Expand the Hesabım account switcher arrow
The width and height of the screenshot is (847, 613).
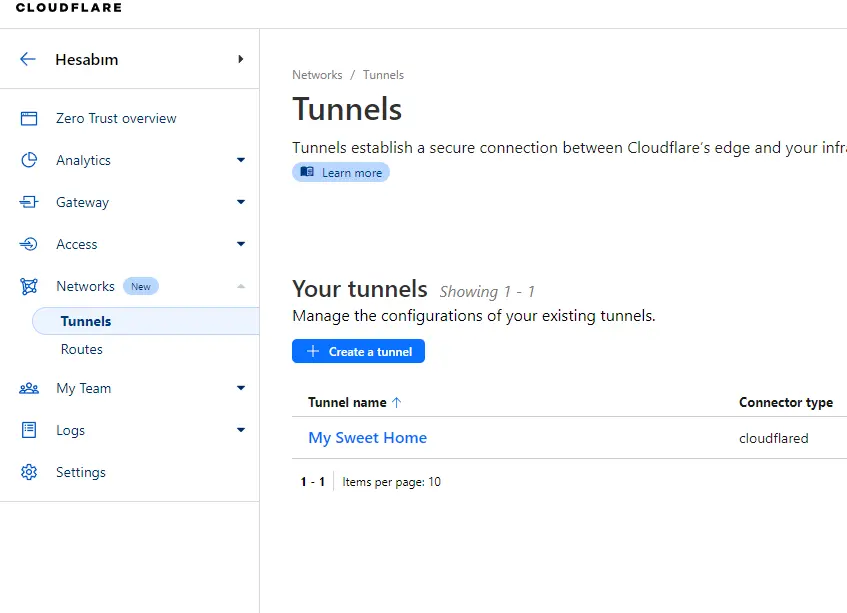coord(241,59)
